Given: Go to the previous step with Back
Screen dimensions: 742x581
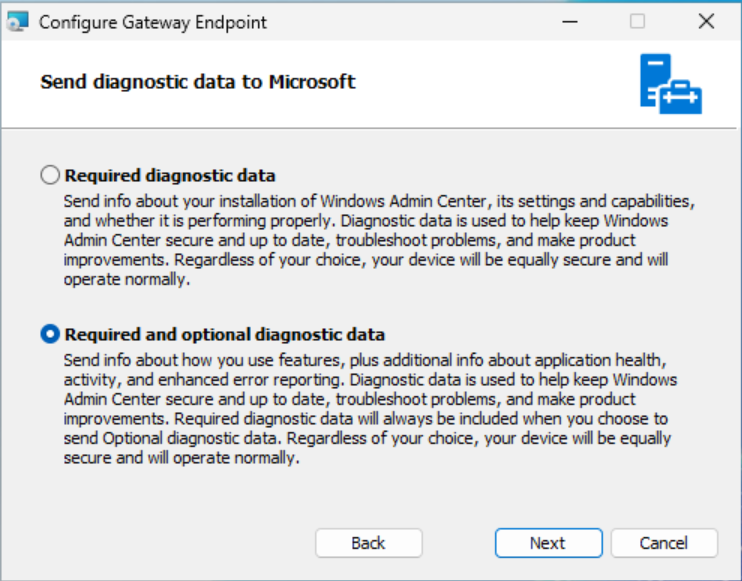Looking at the screenshot, I should (369, 543).
